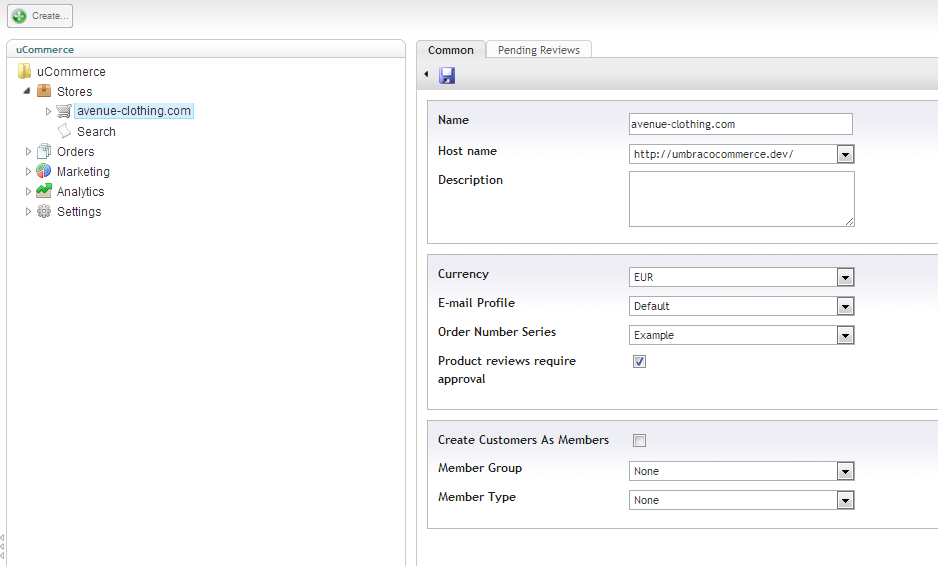Click the Marketing pie chart icon
Screen dimensions: 938x566
coord(44,171)
